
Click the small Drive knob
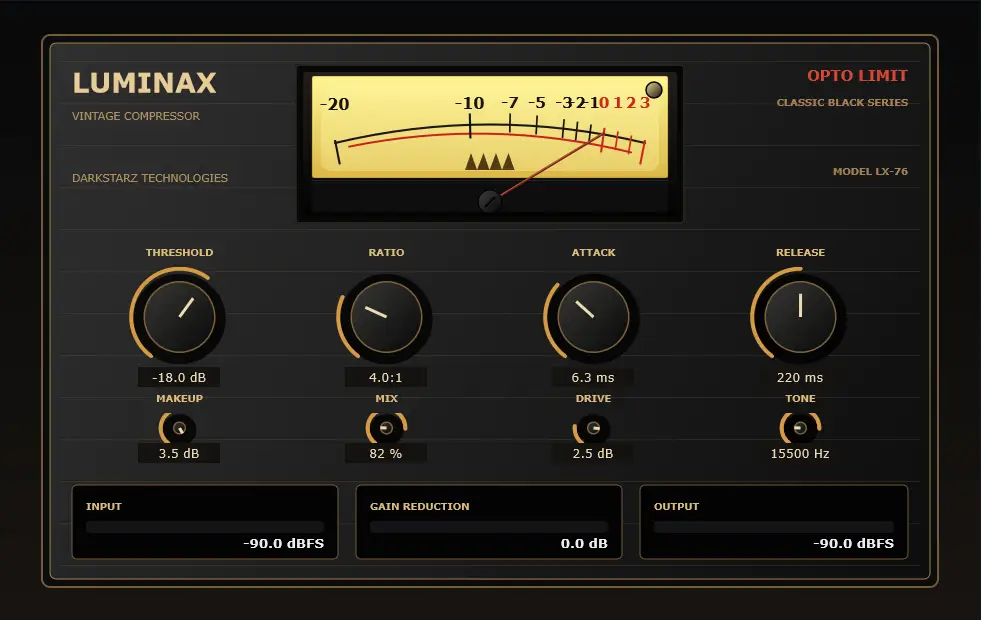pyautogui.click(x=593, y=429)
